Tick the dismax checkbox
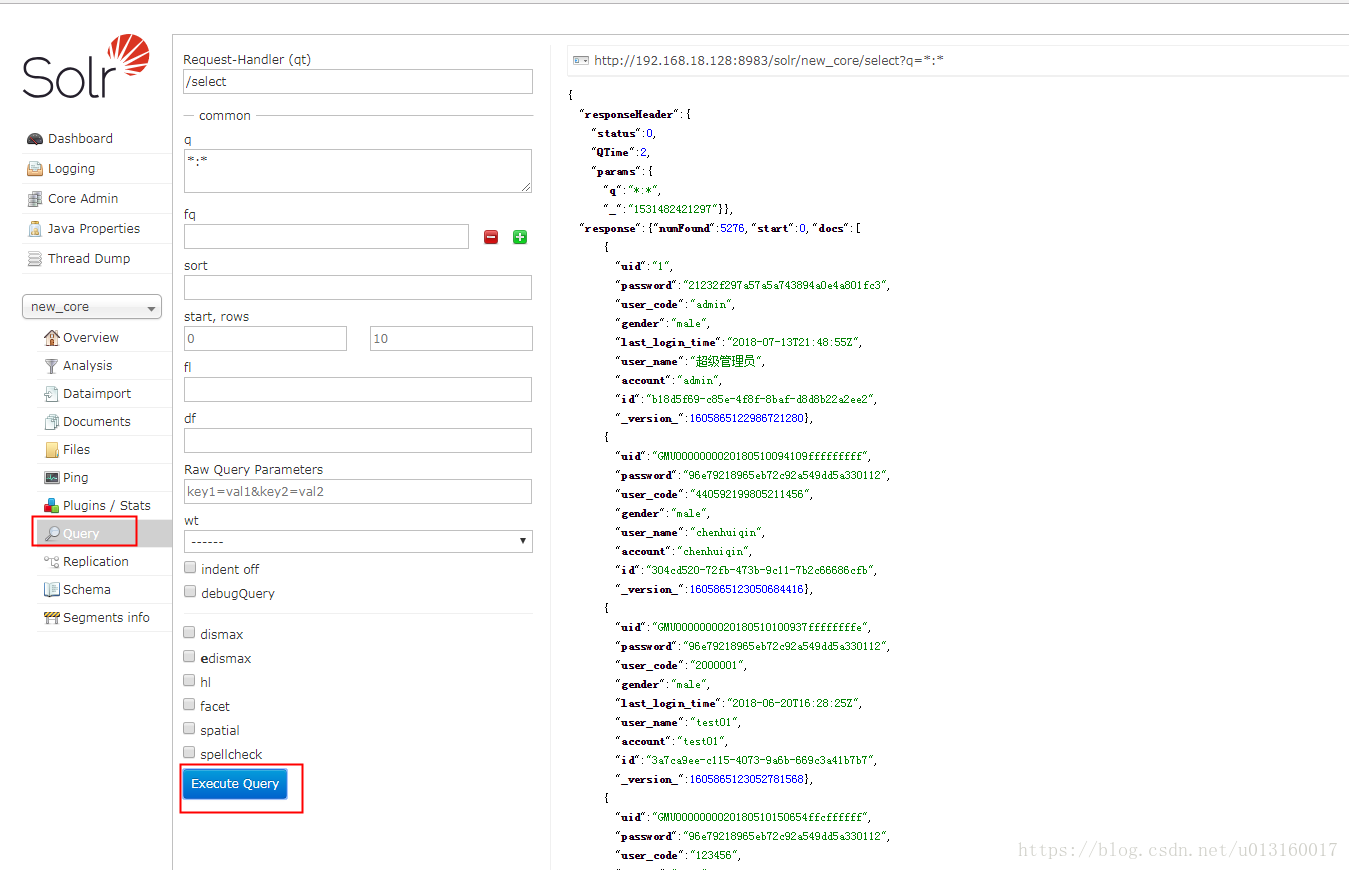Viewport: 1349px width, 870px height. pyautogui.click(x=189, y=633)
